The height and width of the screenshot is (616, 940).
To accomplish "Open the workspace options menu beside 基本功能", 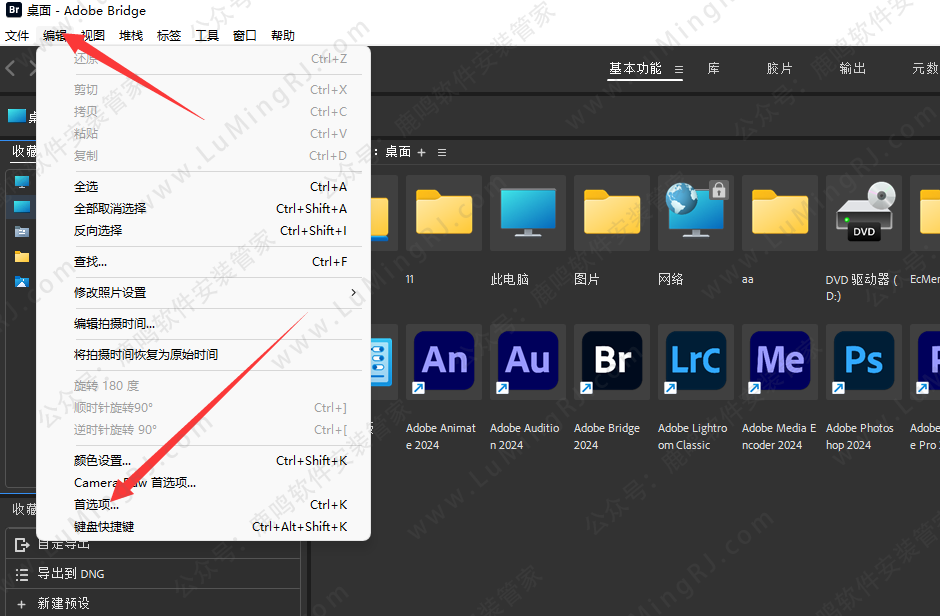I will coord(678,70).
